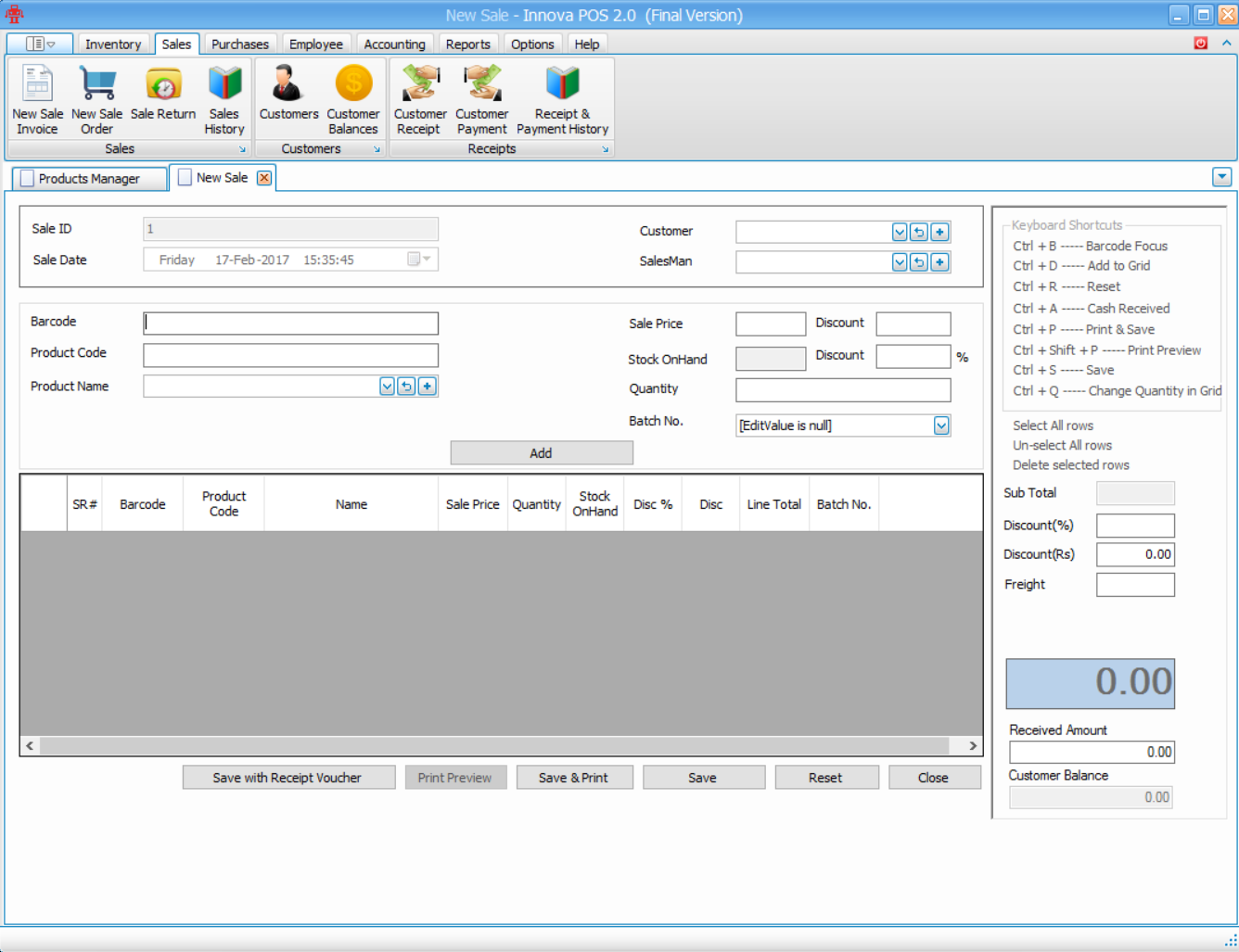1239x952 pixels.
Task: Focus the Quantity input field
Action: 843,390
